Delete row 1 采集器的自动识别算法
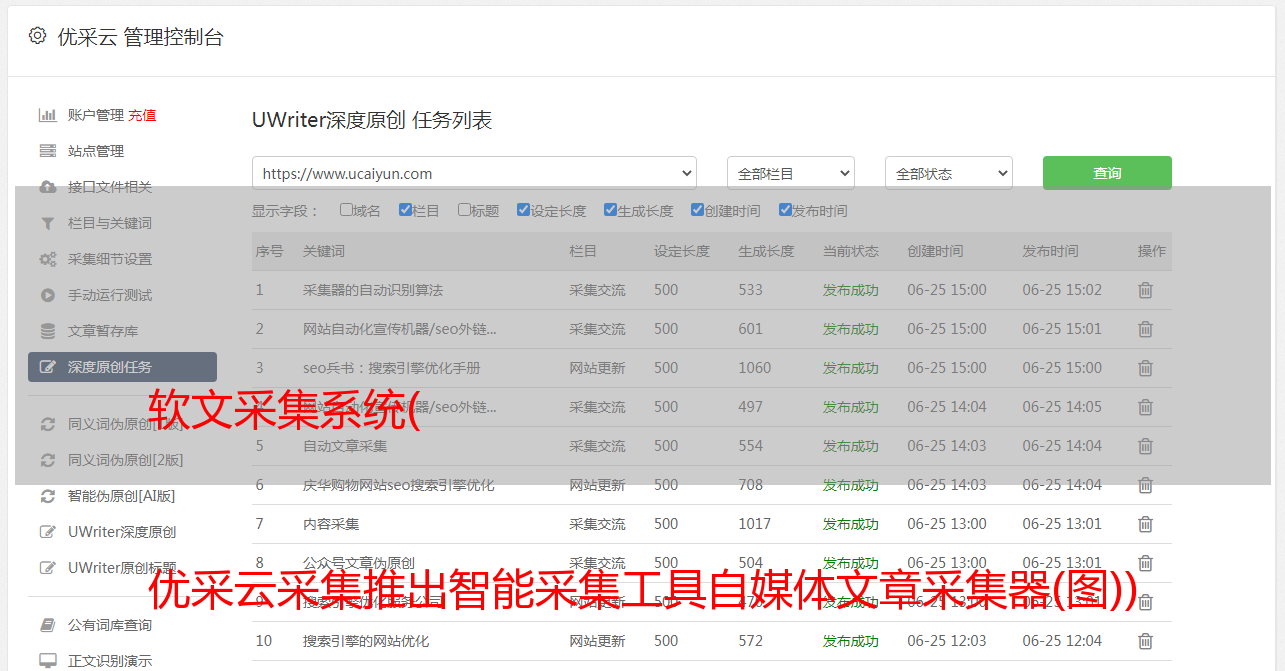 point(1146,290)
